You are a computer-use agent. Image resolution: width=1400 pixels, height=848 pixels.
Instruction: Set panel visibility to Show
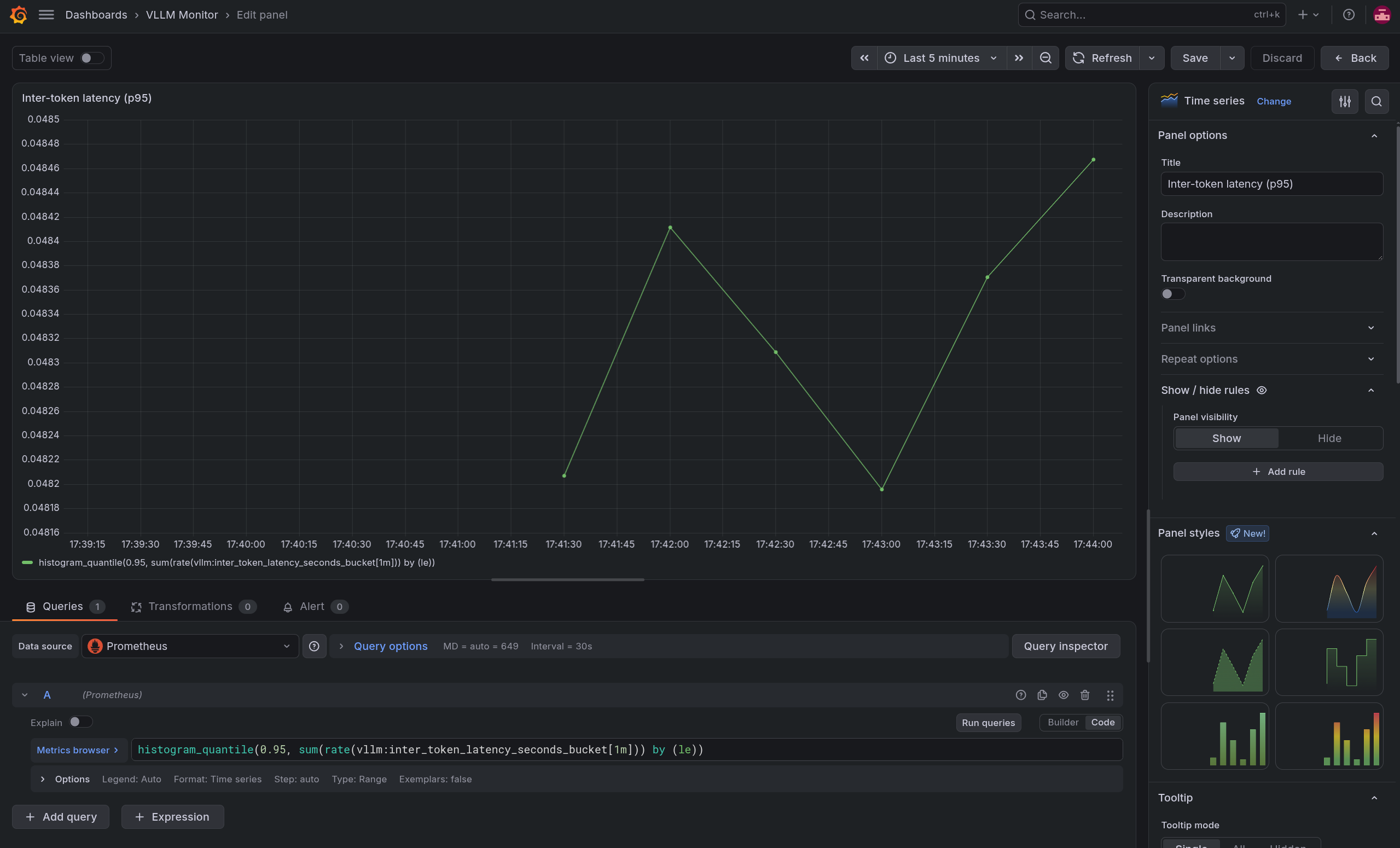point(1226,438)
